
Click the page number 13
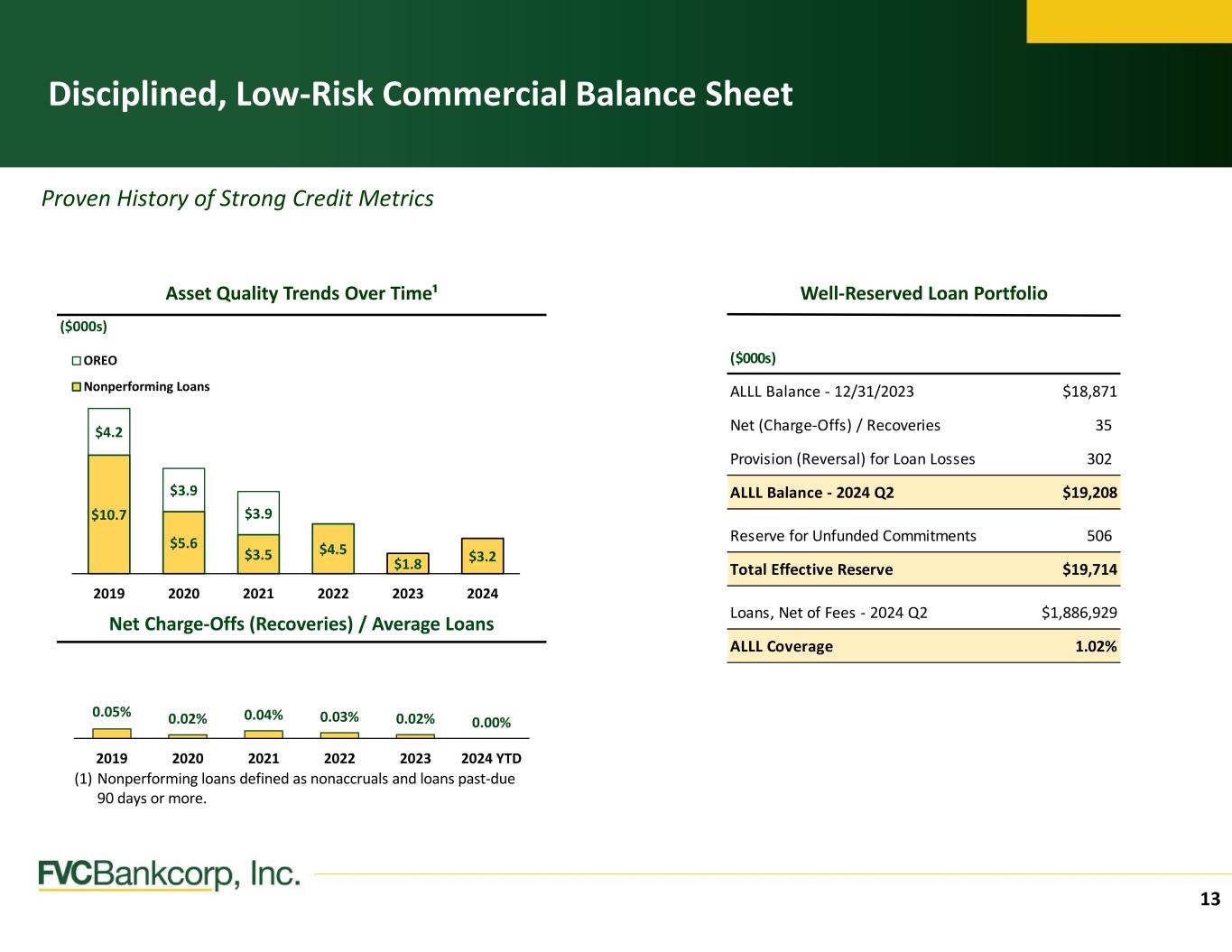[x=1209, y=899]
